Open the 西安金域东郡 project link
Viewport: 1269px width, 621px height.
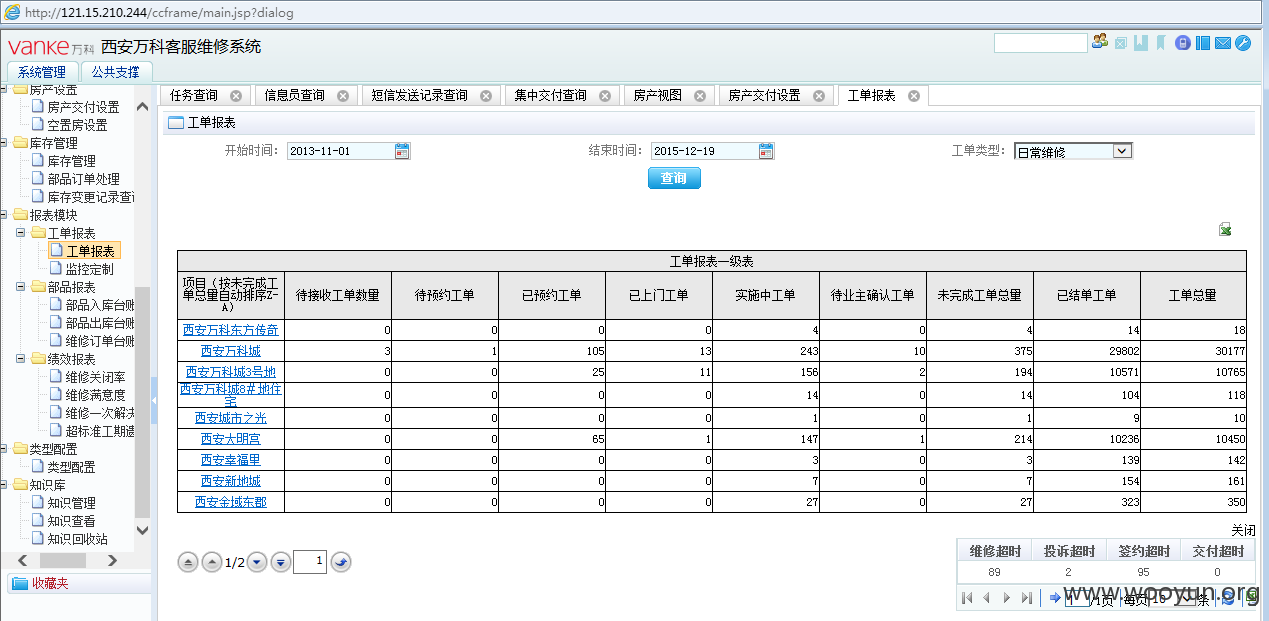coord(231,502)
